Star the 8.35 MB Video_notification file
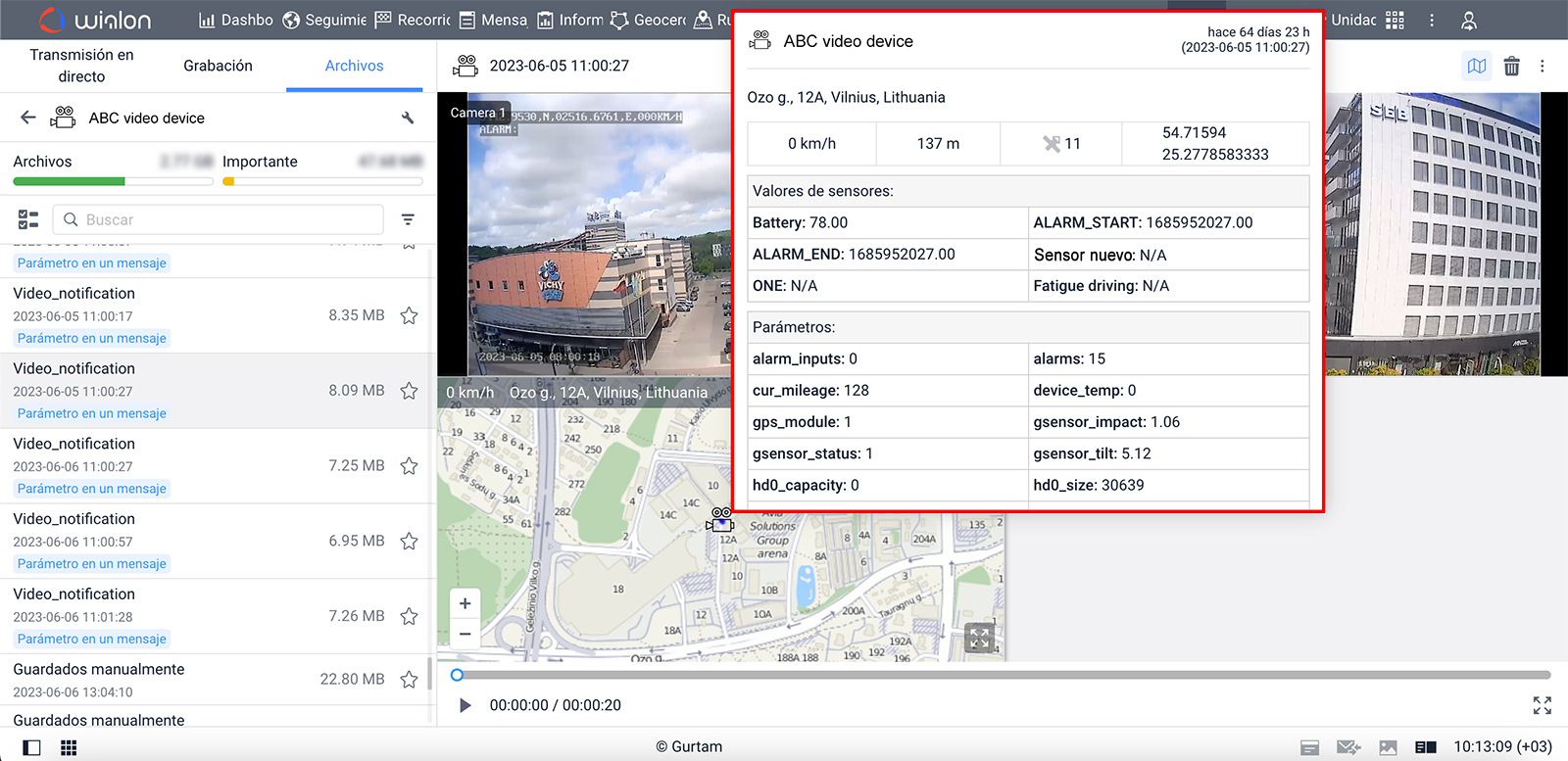This screenshot has width=1568, height=761. pos(409,315)
